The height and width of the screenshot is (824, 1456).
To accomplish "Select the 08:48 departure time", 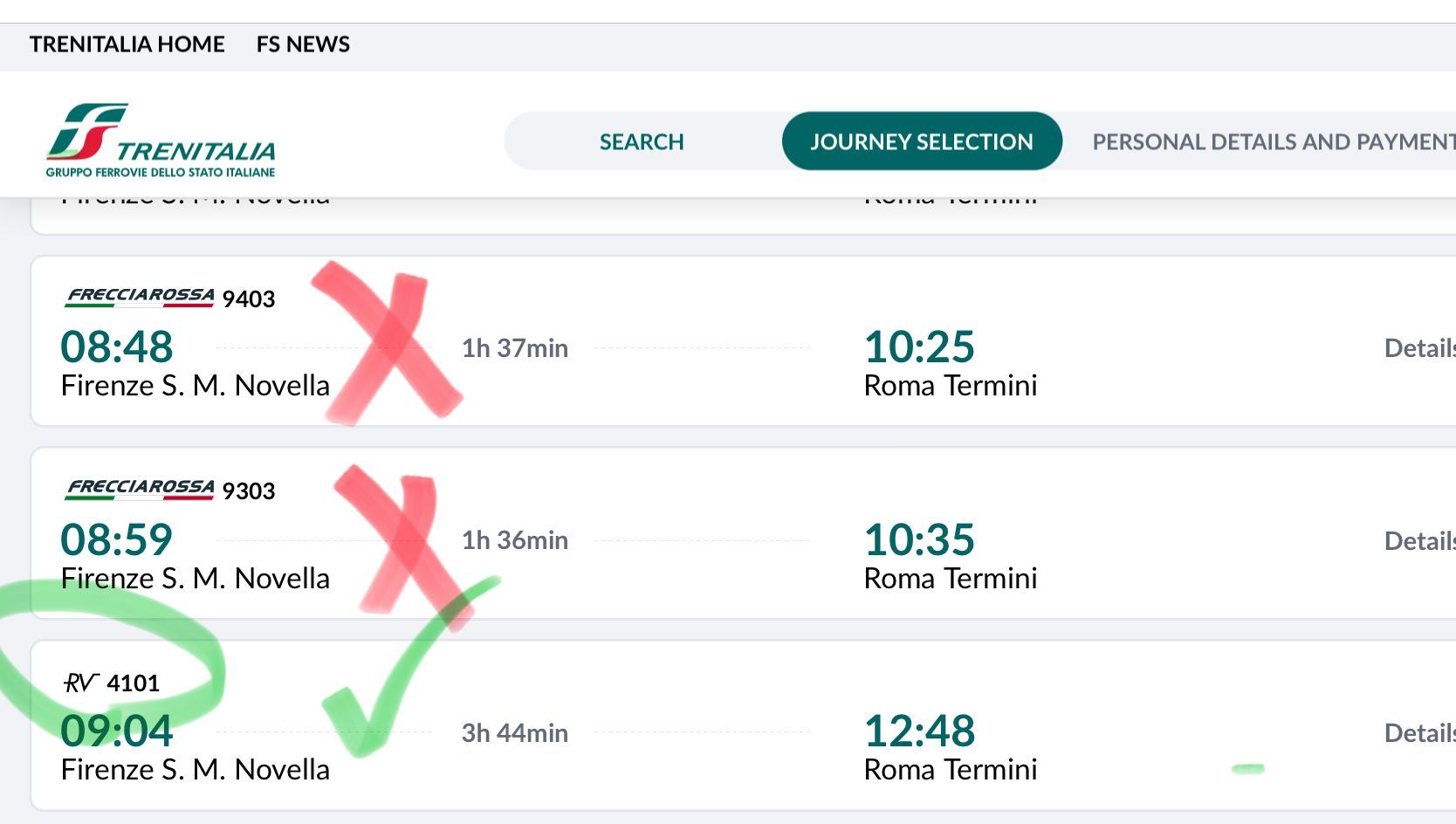I will [x=117, y=347].
